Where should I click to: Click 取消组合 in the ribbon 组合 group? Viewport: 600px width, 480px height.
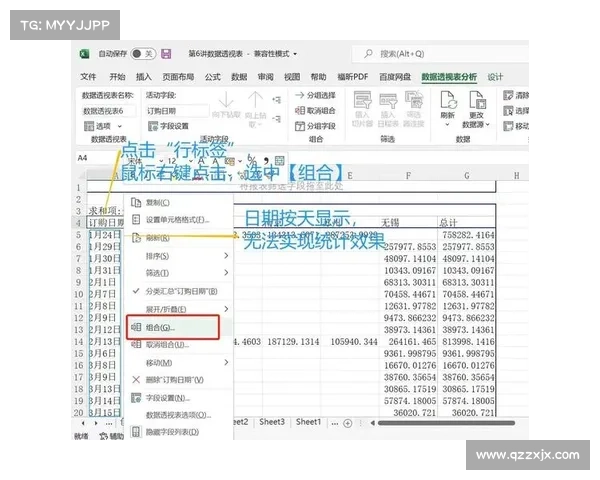[315, 111]
